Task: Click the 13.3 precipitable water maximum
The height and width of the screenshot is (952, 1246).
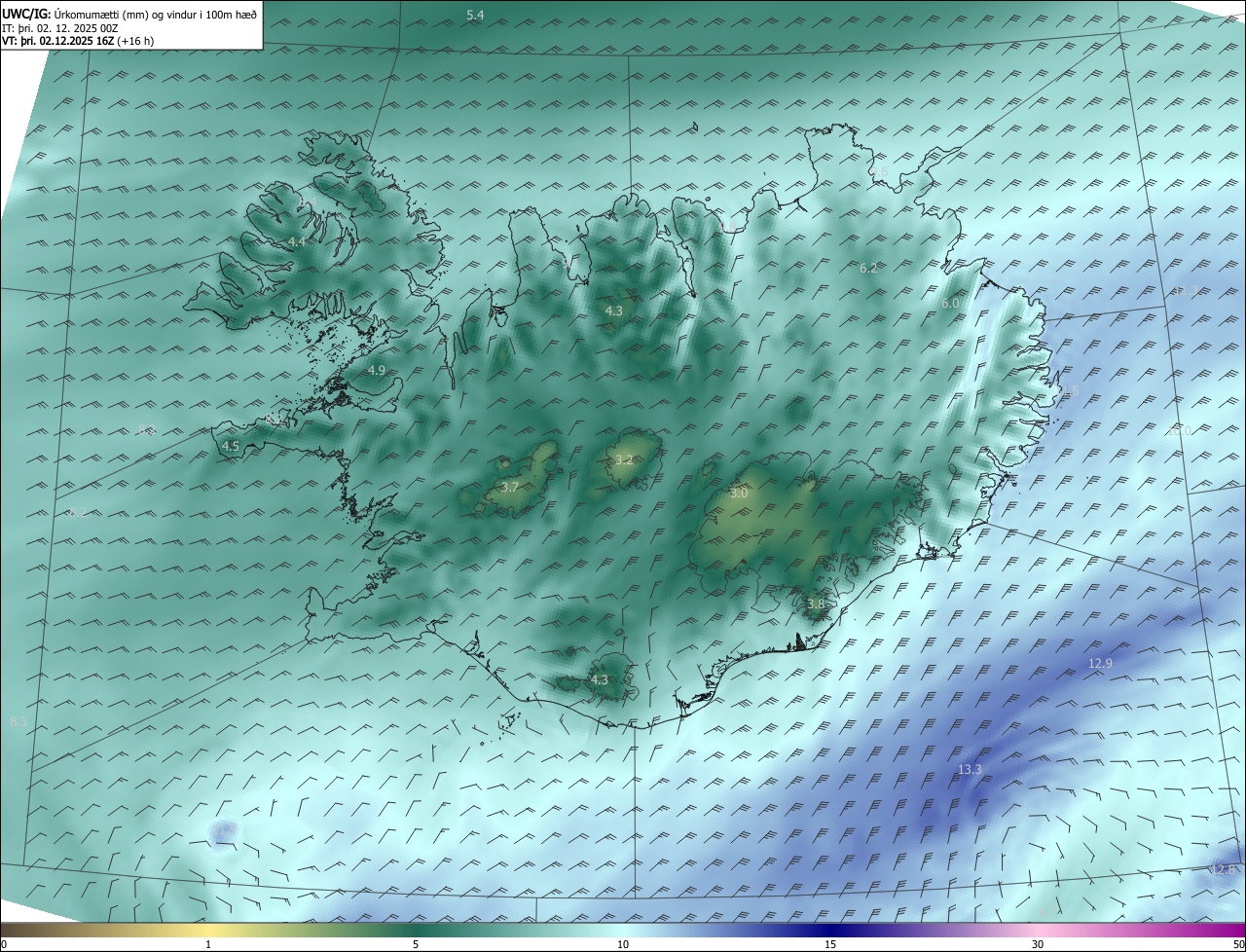Action: [970, 769]
